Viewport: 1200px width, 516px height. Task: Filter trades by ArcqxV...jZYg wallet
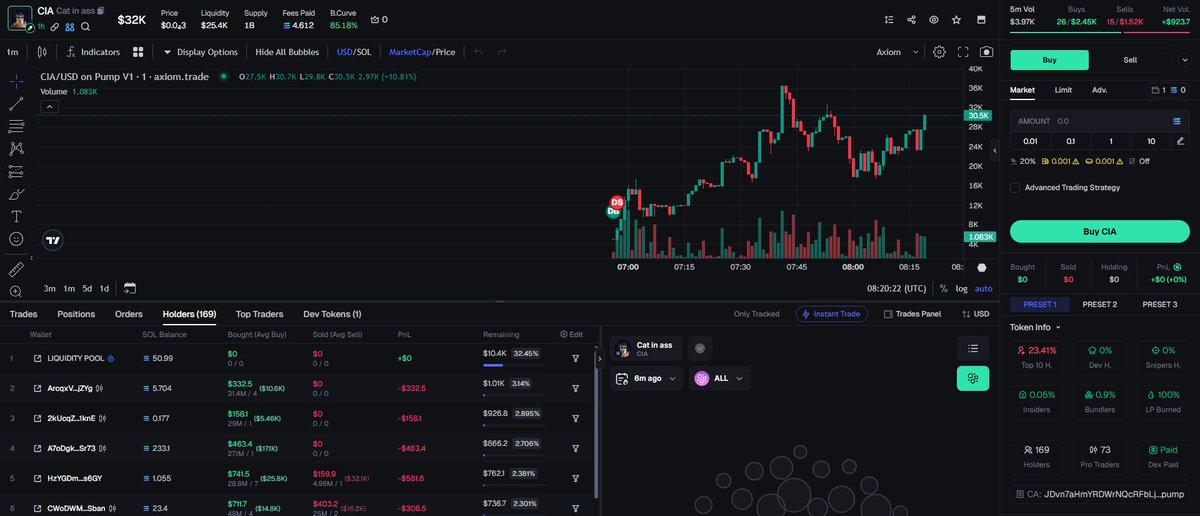(x=576, y=388)
